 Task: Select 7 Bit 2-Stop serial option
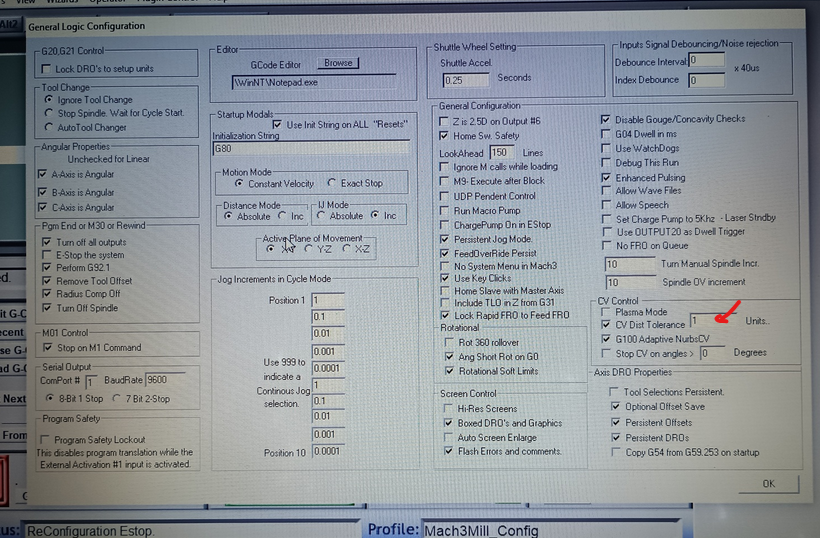coord(116,398)
